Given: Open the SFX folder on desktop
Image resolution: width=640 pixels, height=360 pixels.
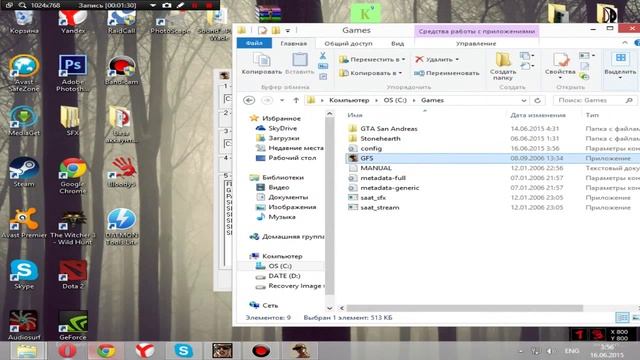Looking at the screenshot, I should [x=72, y=120].
